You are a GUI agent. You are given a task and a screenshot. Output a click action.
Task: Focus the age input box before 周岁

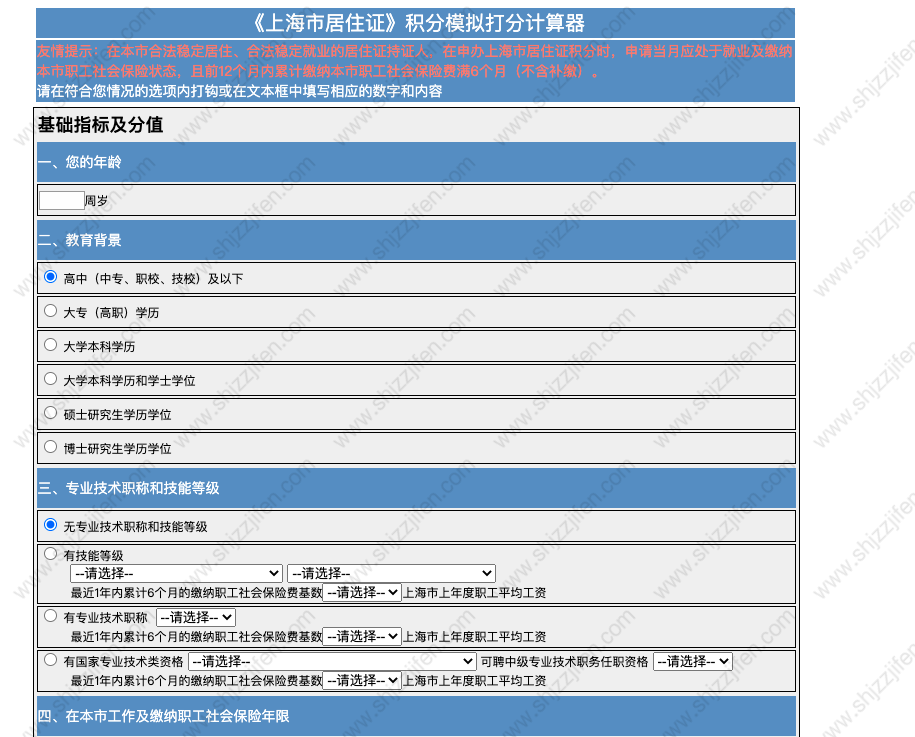pos(62,201)
